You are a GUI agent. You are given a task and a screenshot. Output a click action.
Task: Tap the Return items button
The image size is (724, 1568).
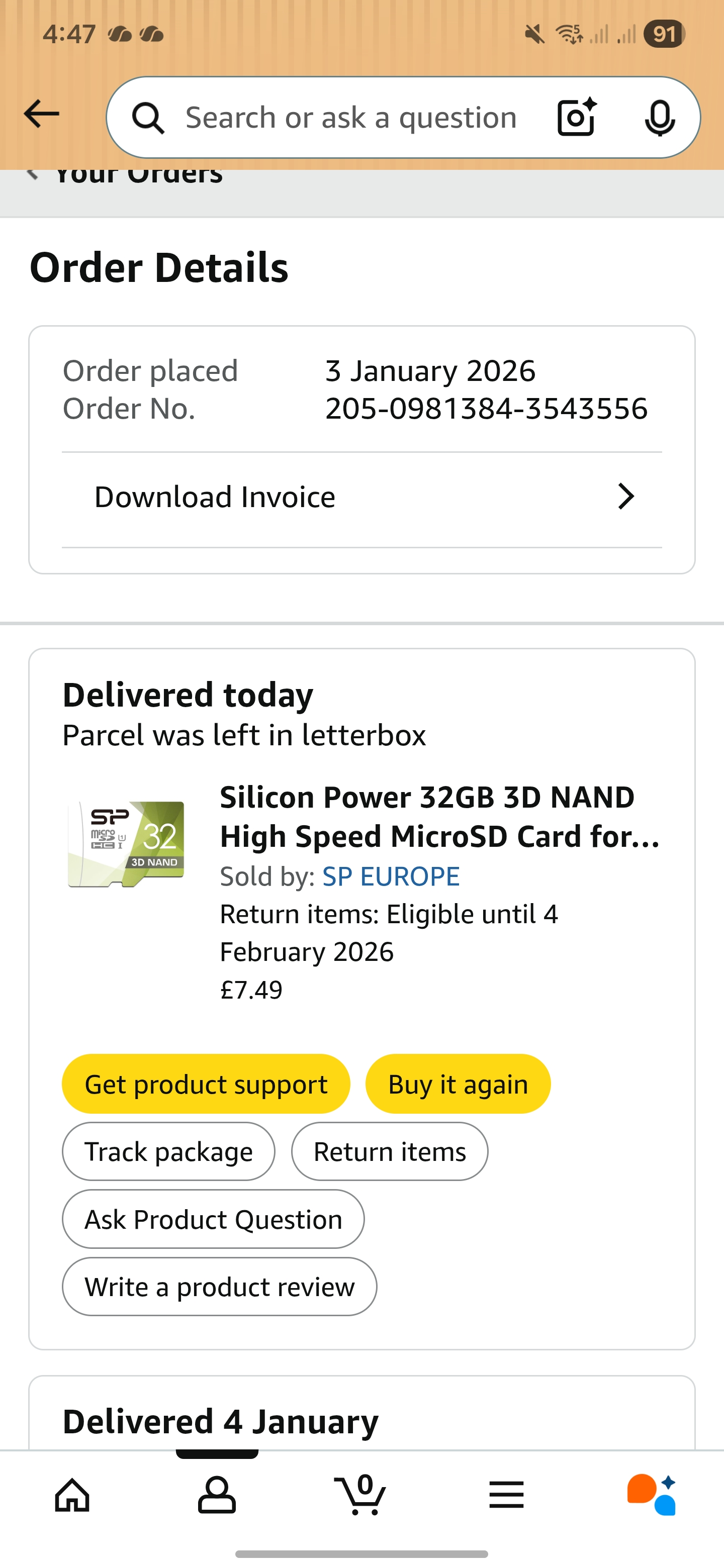[390, 1152]
